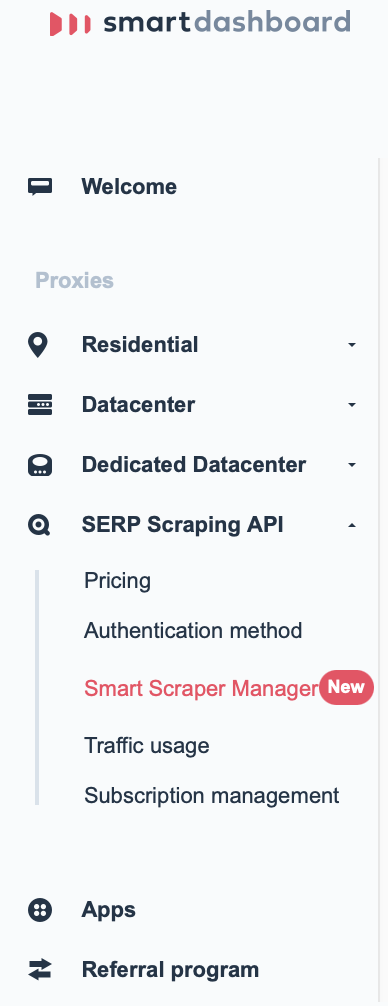The height and width of the screenshot is (1006, 388).
Task: Click the Referral program arrows icon
Action: pos(40,969)
